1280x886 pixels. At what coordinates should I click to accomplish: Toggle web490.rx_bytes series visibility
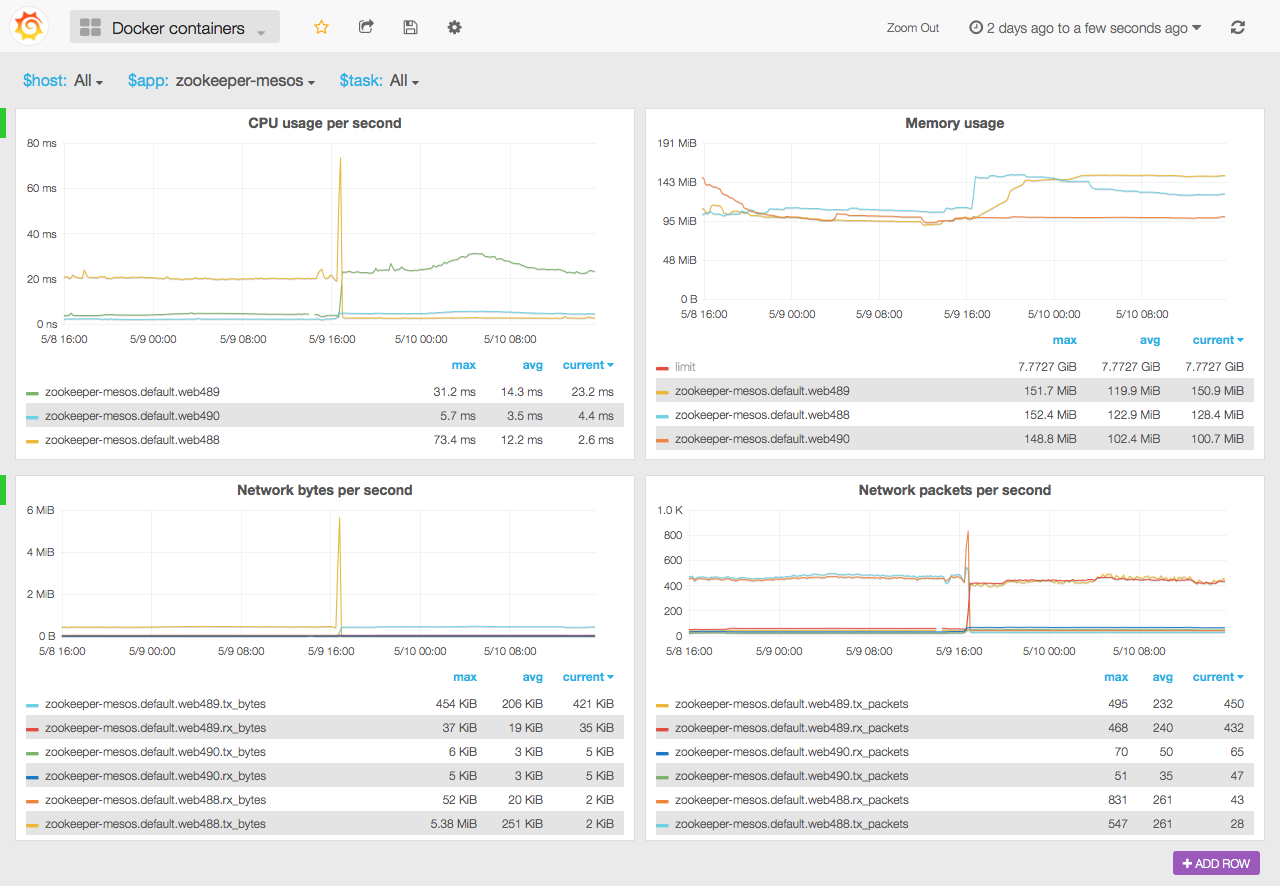coord(155,776)
